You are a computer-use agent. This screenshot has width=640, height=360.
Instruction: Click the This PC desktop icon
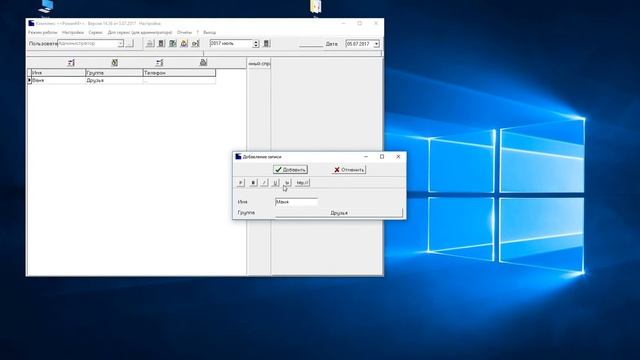point(46,7)
